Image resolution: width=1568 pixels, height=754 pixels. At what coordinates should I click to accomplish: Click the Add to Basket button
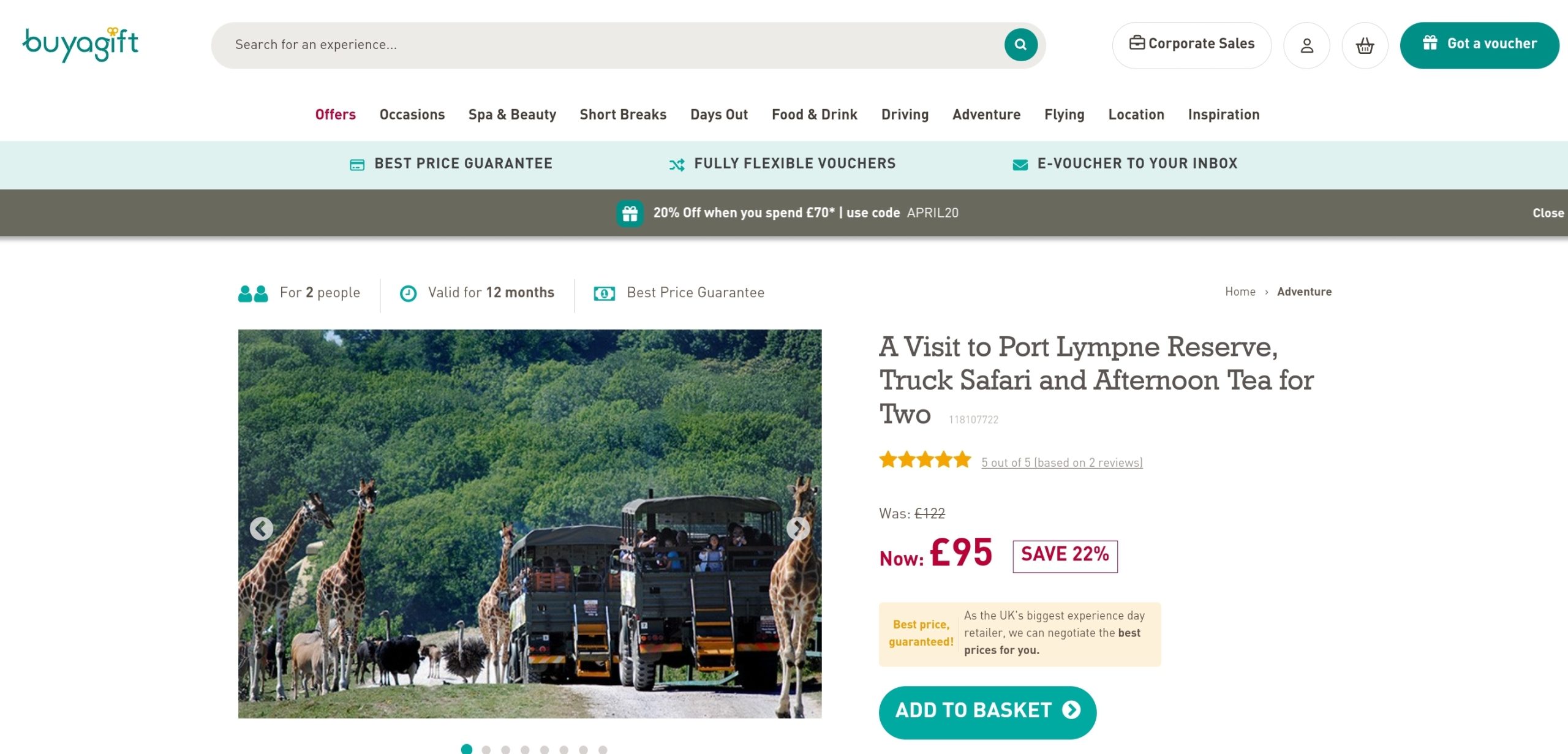[987, 712]
